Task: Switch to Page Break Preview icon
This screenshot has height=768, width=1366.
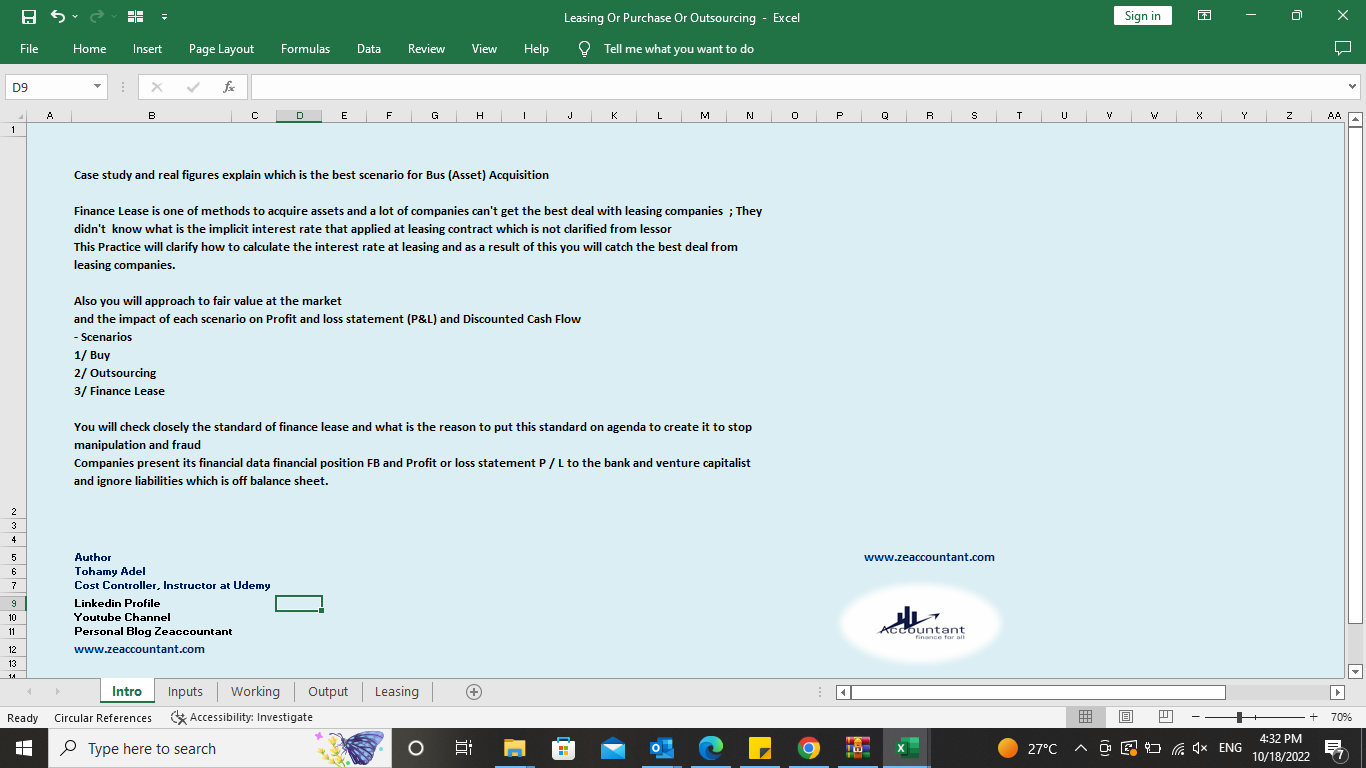Action: pyautogui.click(x=1165, y=717)
